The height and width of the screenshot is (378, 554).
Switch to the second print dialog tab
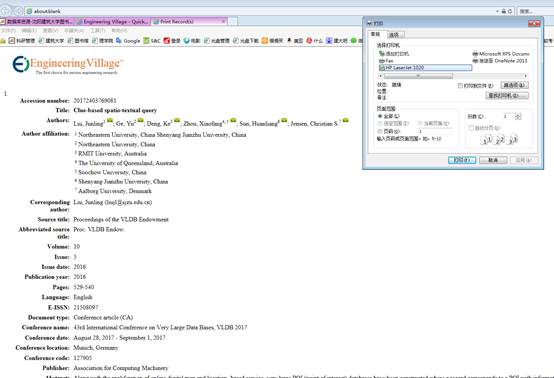(x=395, y=35)
